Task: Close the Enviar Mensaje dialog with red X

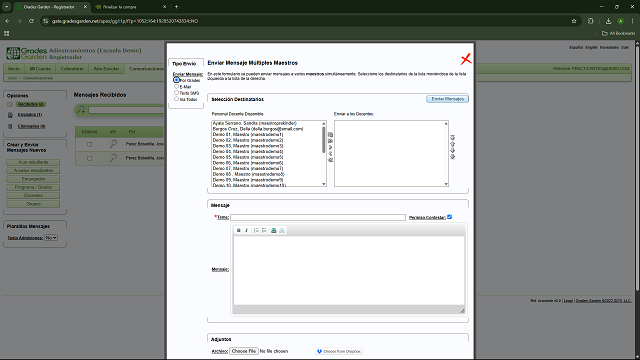Action: [466, 59]
